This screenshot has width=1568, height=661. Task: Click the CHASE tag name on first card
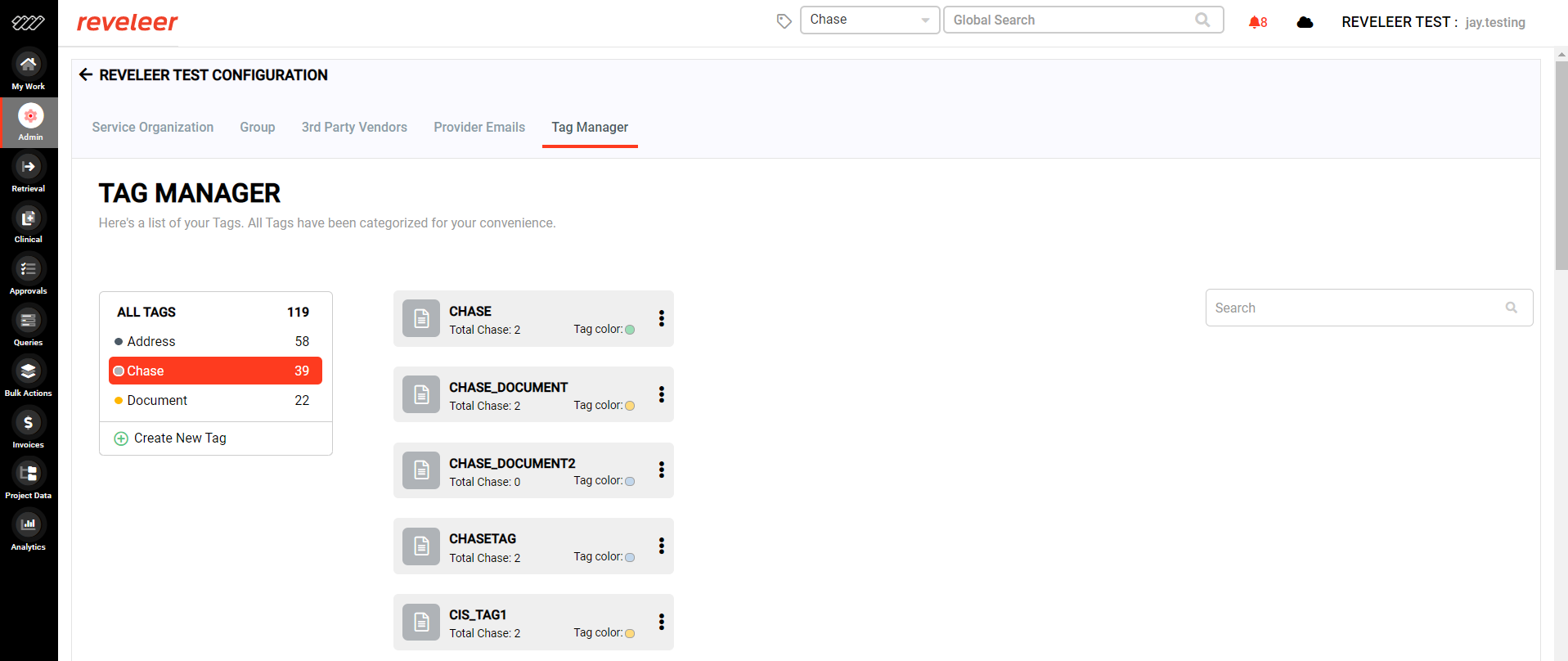pyautogui.click(x=470, y=311)
